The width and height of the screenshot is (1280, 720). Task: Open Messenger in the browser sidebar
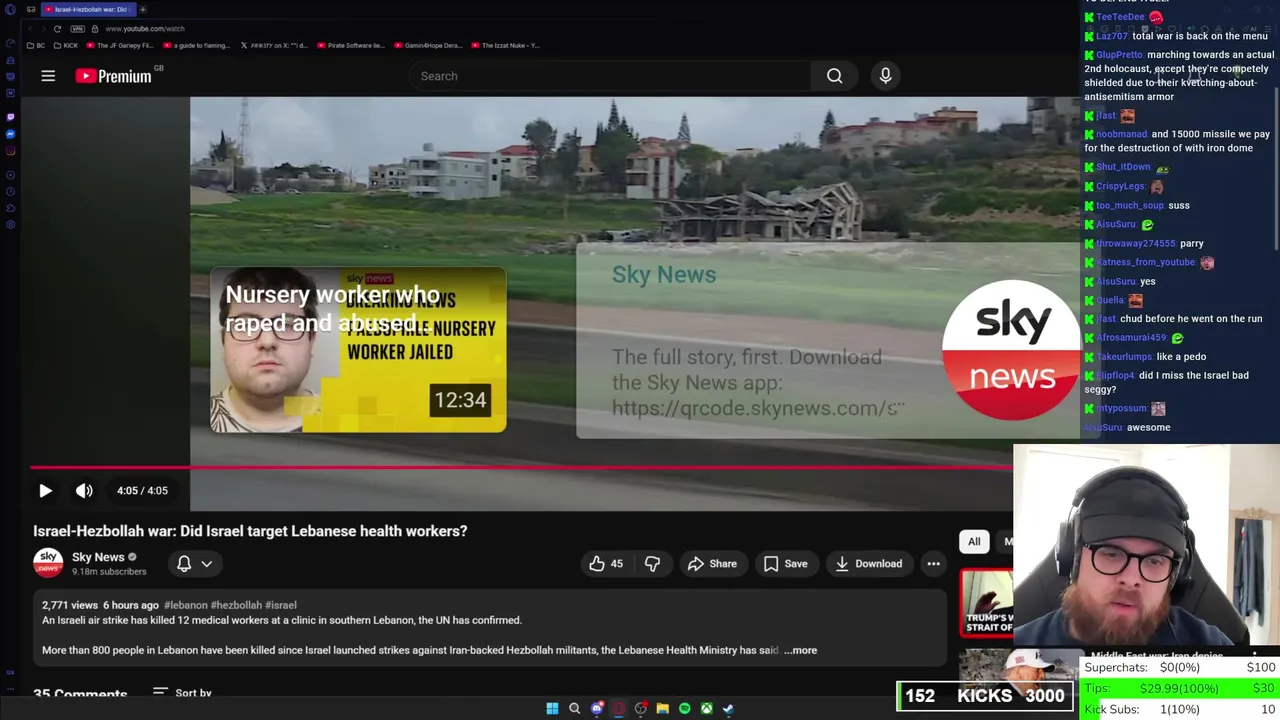point(11,134)
